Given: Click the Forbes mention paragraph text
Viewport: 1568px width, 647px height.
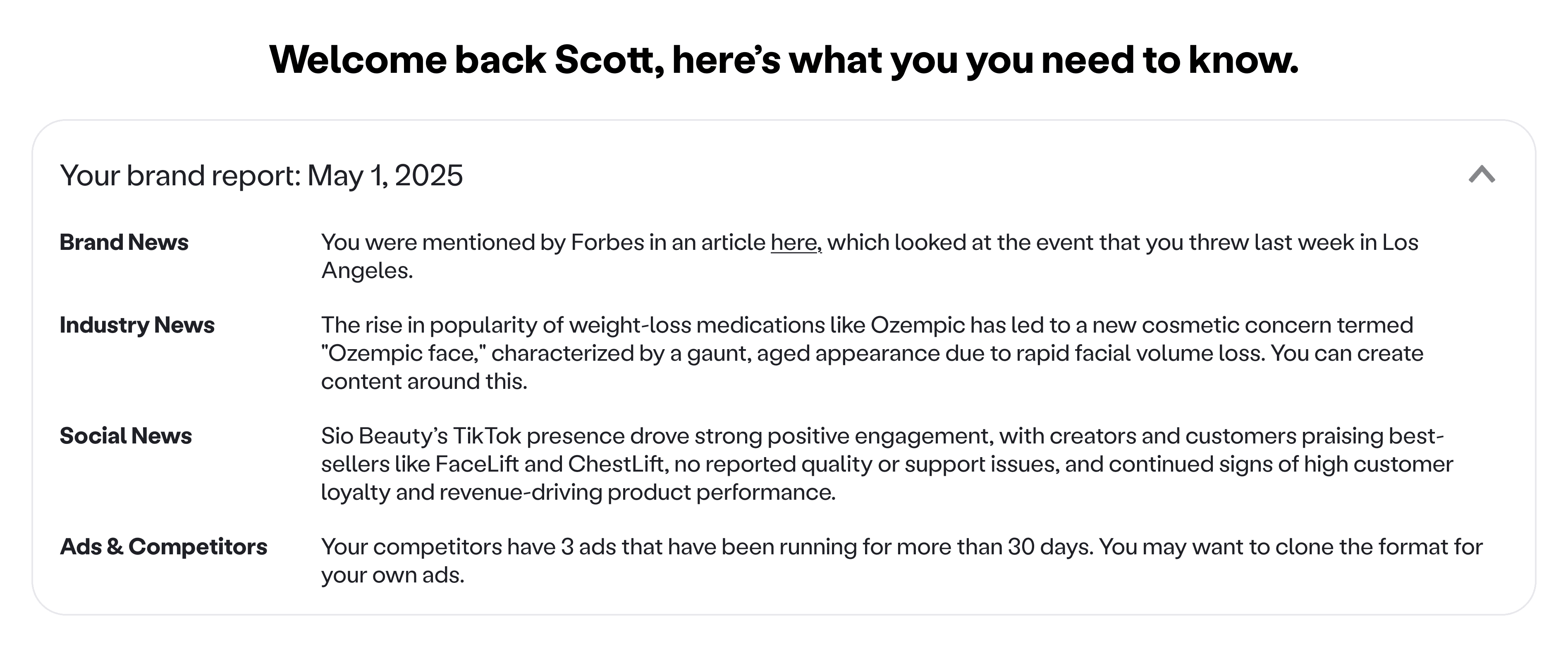Looking at the screenshot, I should [x=869, y=256].
